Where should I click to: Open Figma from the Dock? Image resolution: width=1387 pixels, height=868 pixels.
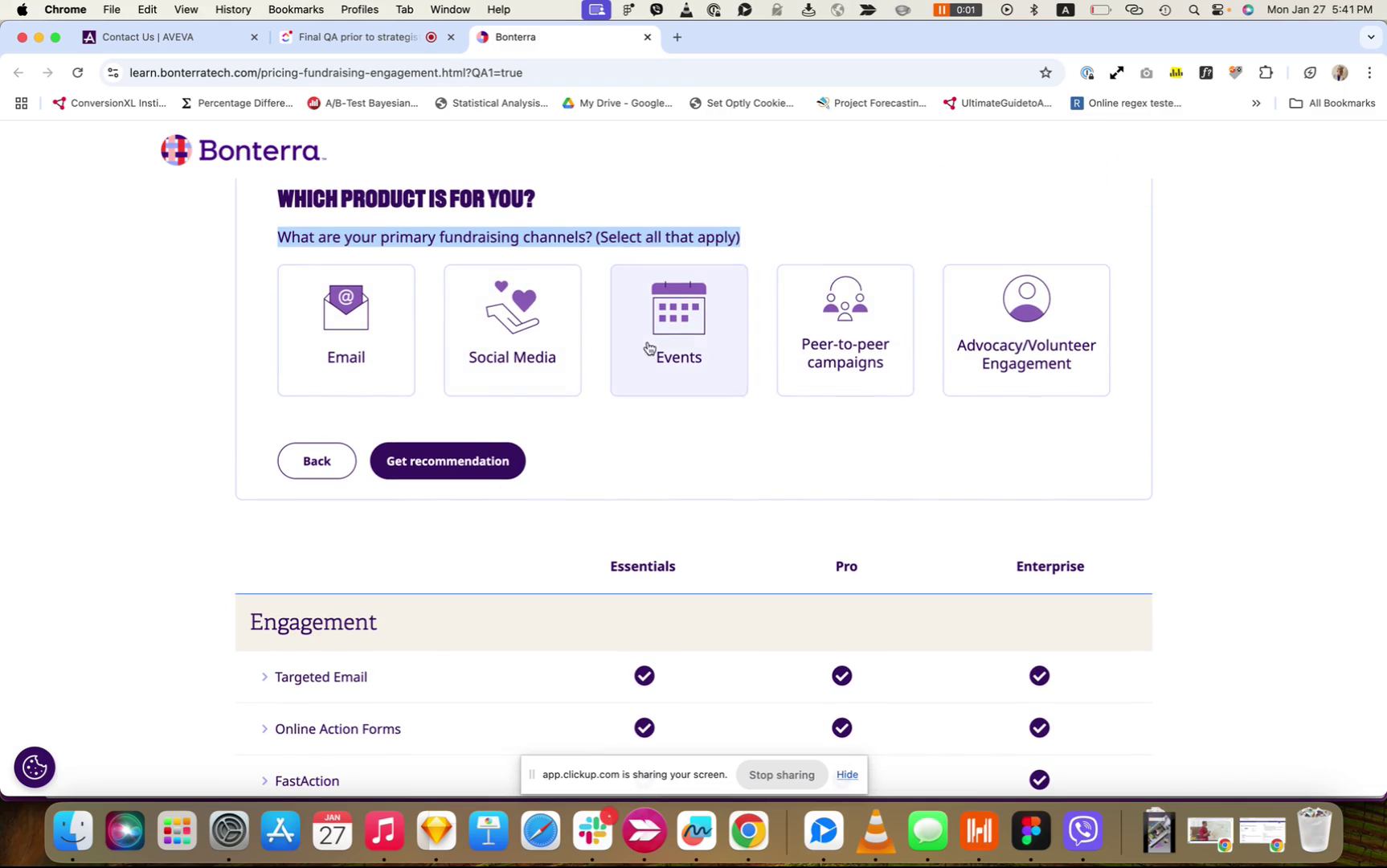(1032, 831)
